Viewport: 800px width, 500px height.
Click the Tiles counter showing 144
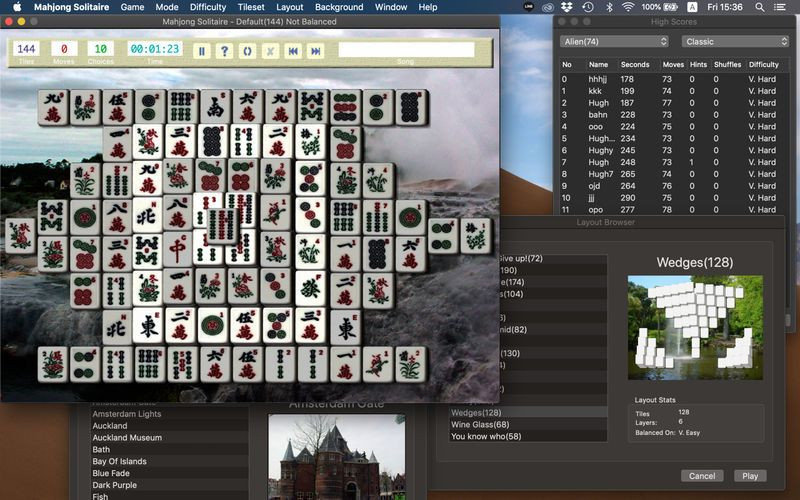pos(26,49)
